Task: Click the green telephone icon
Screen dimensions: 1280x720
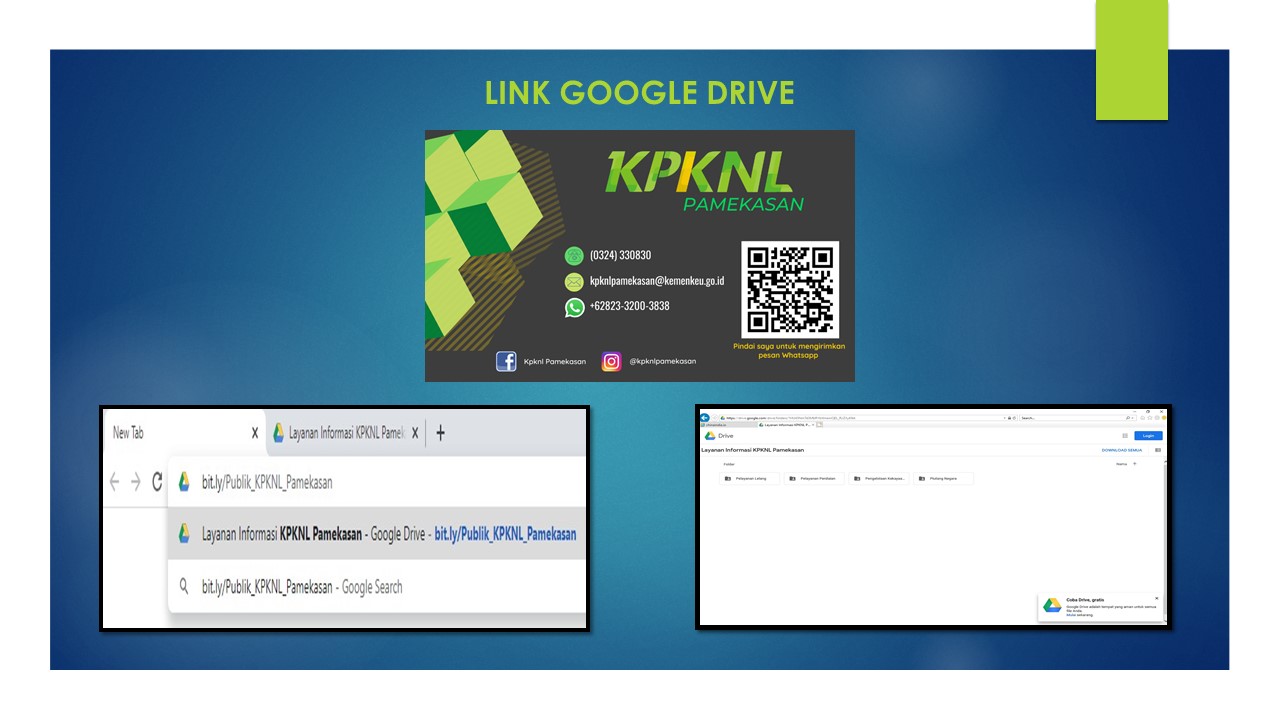Action: coord(574,256)
